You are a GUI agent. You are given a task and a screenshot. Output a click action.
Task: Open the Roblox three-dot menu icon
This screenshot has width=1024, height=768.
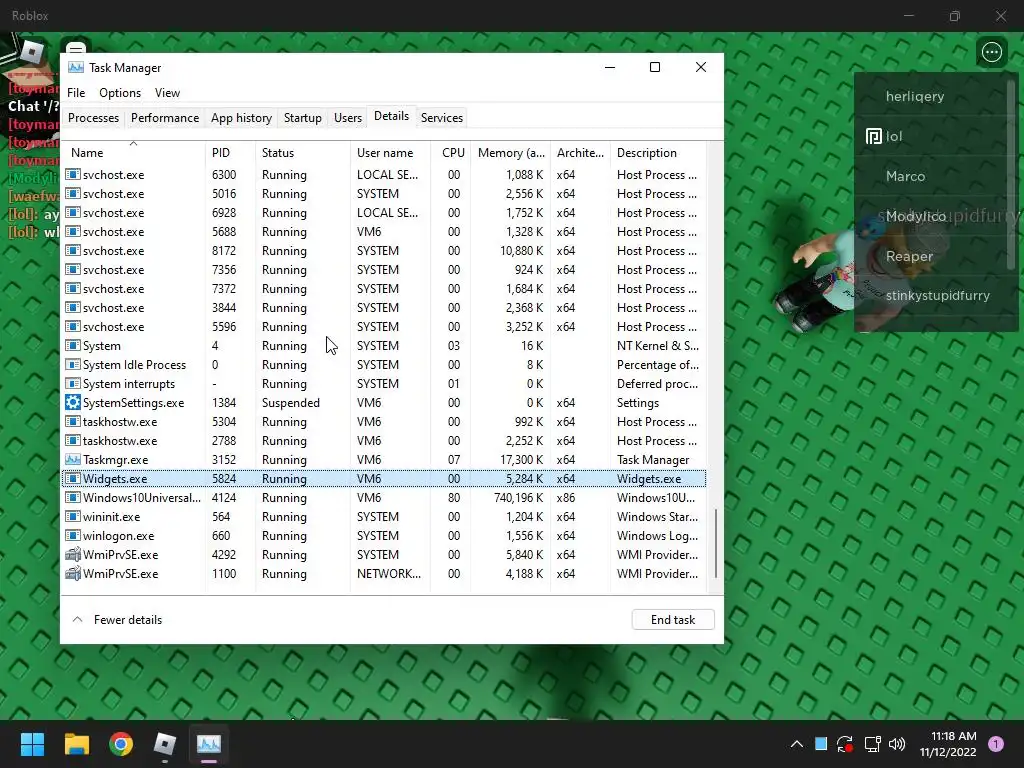991,52
